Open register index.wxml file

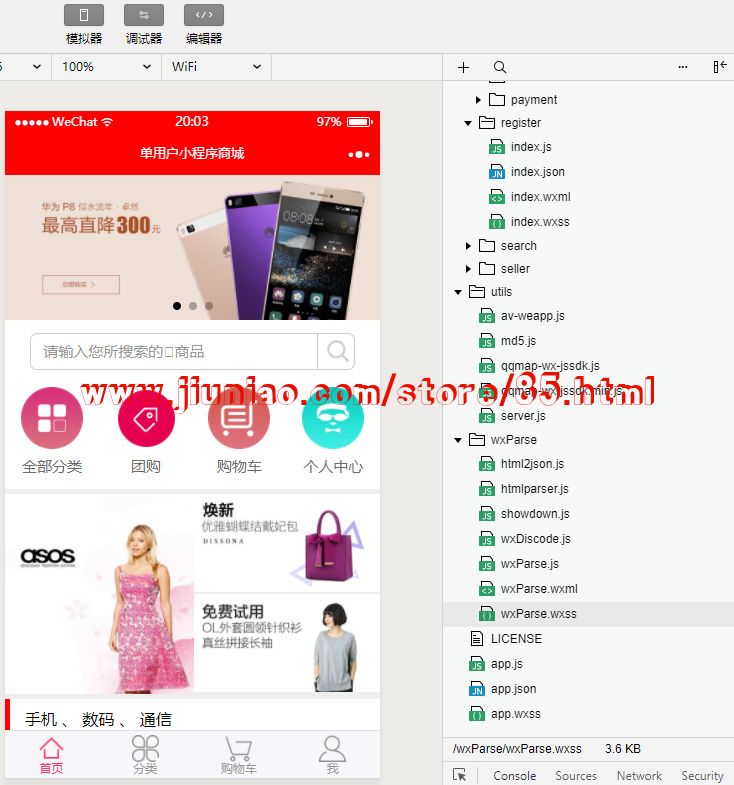click(529, 197)
